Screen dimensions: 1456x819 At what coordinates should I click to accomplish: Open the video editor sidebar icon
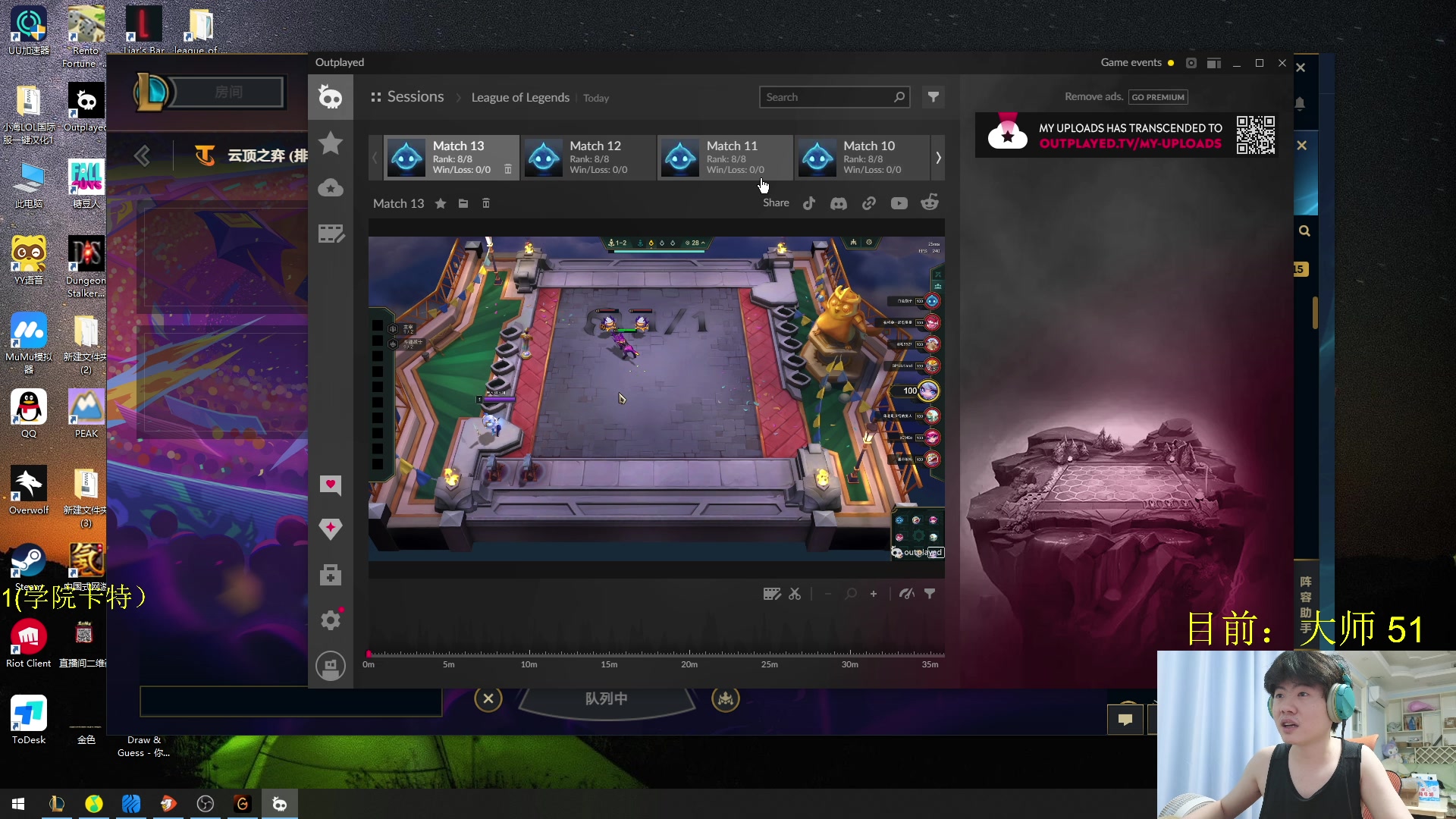331,234
